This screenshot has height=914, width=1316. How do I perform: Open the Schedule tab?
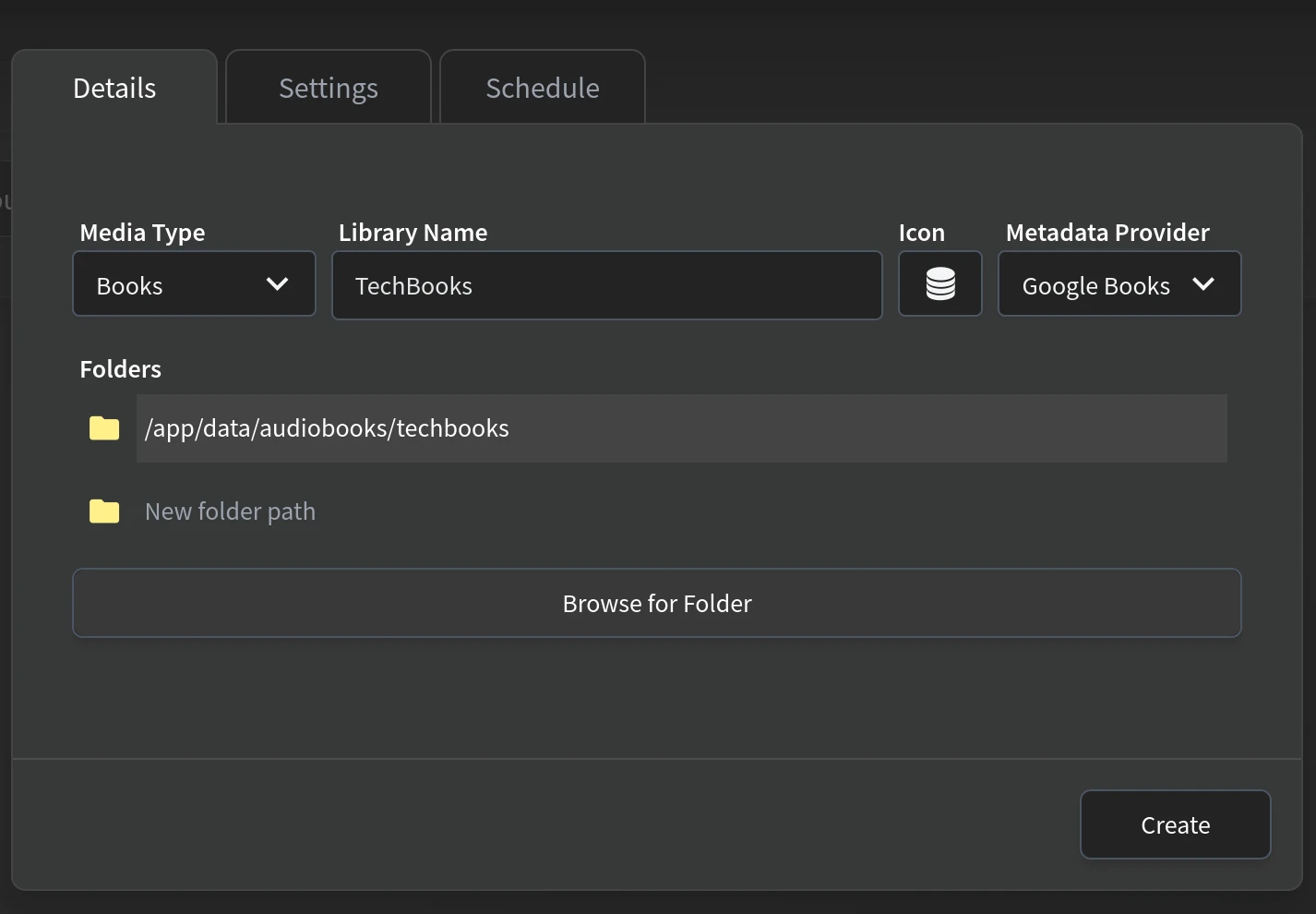point(543,87)
